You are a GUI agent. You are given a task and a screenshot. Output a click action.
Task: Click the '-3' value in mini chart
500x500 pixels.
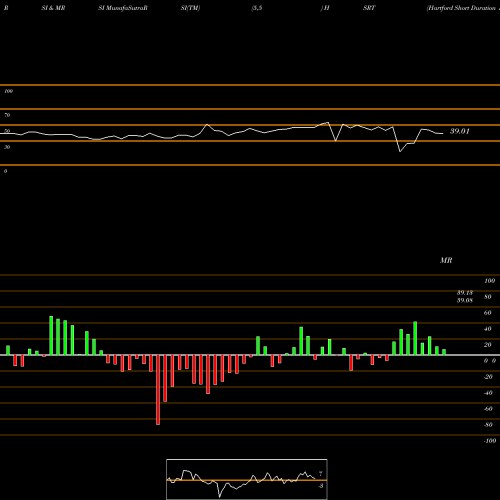coord(320,486)
